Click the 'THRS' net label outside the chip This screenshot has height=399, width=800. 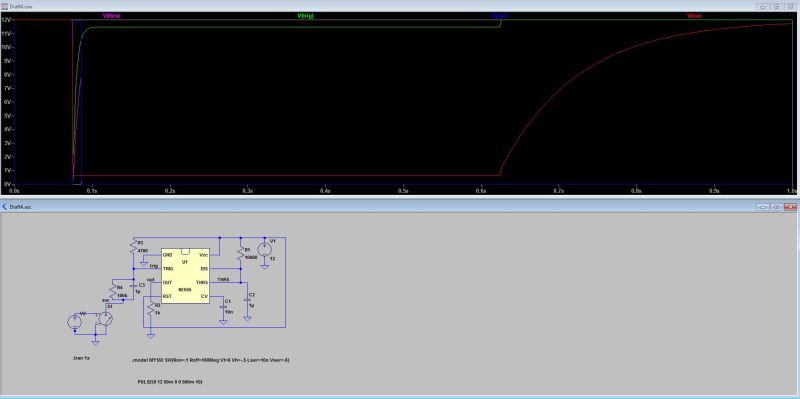[222, 279]
